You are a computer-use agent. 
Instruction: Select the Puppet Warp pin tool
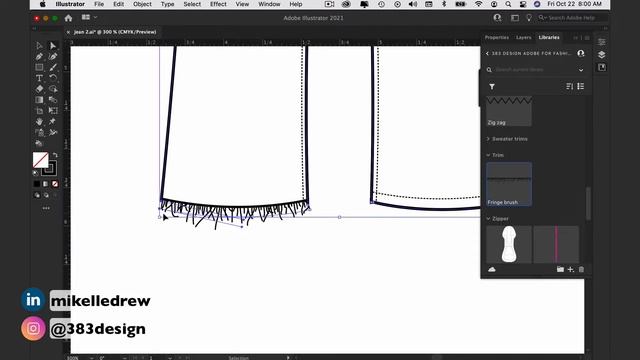click(x=53, y=122)
